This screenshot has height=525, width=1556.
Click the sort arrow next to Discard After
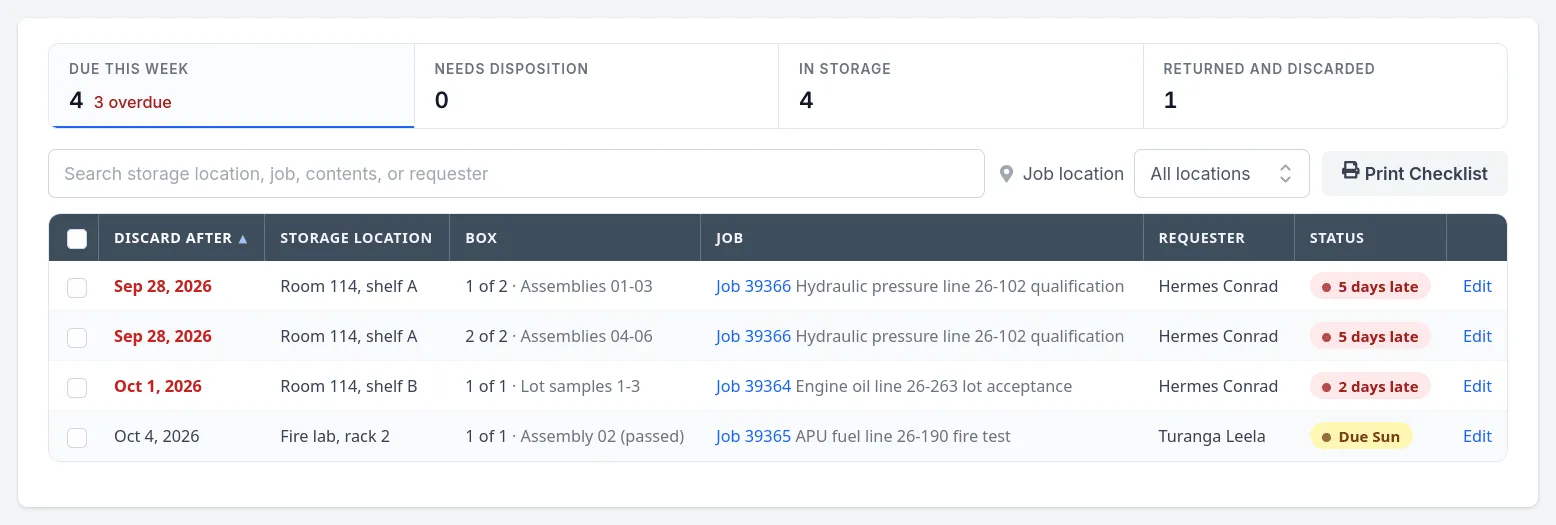242,239
